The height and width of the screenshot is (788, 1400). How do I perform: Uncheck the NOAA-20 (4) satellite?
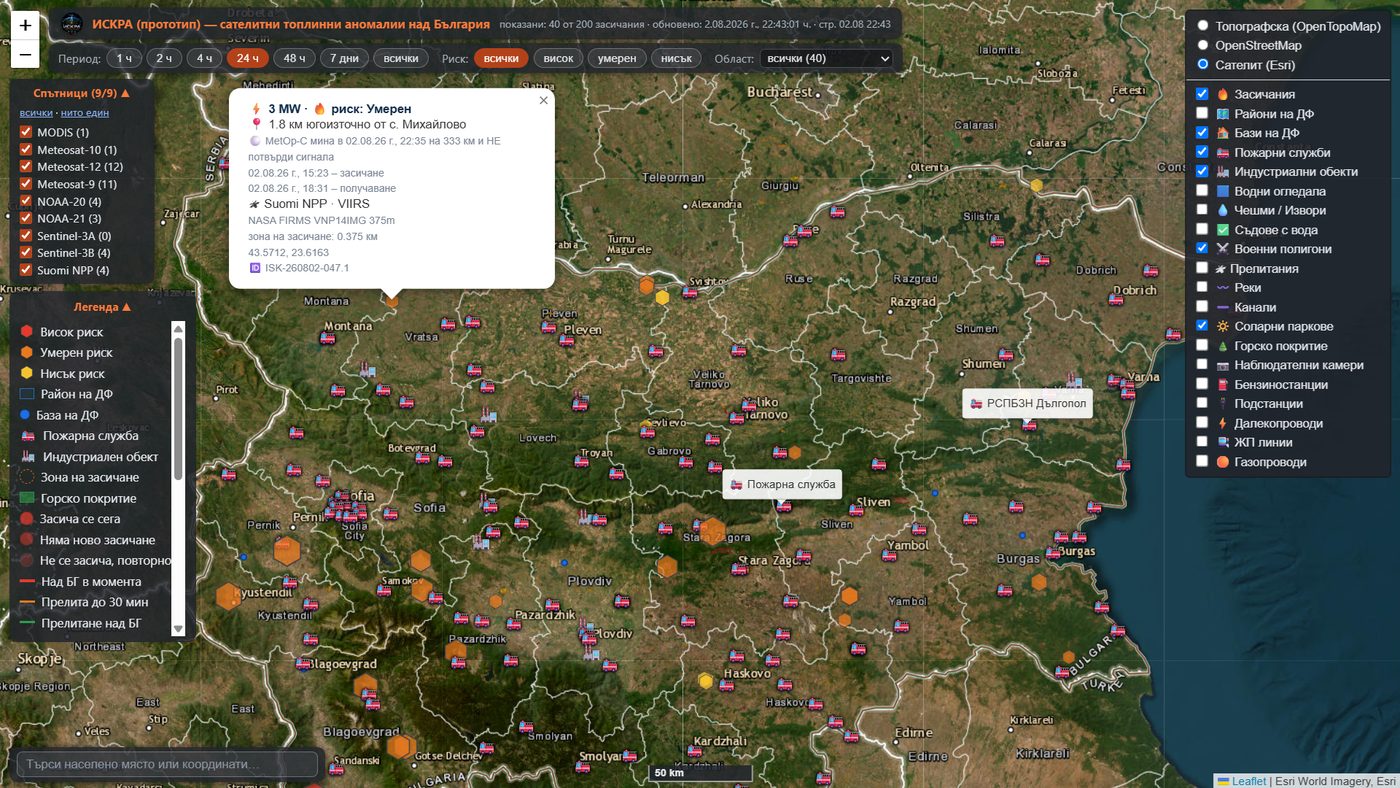click(27, 201)
